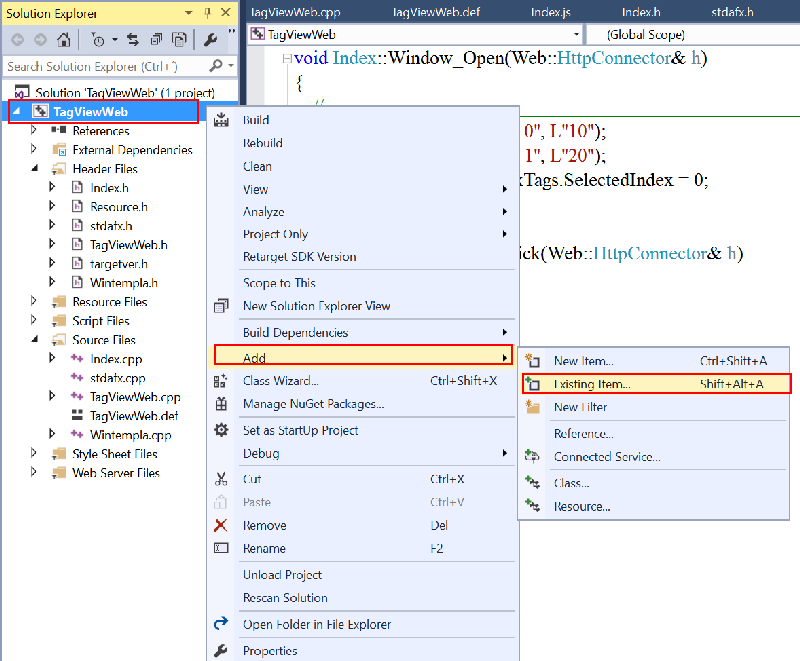The image size is (800, 661).
Task: Select stdafx.h in Header Files tree
Action: click(x=111, y=226)
